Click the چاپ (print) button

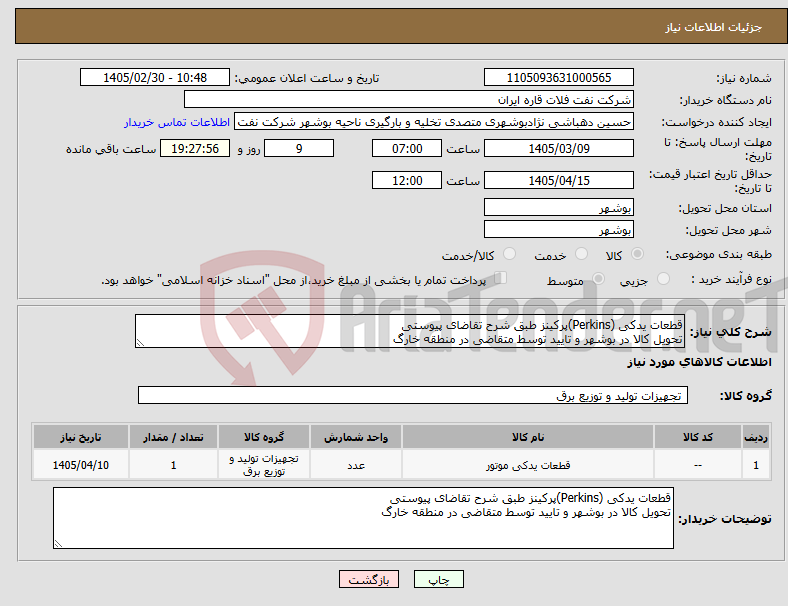[x=438, y=579]
